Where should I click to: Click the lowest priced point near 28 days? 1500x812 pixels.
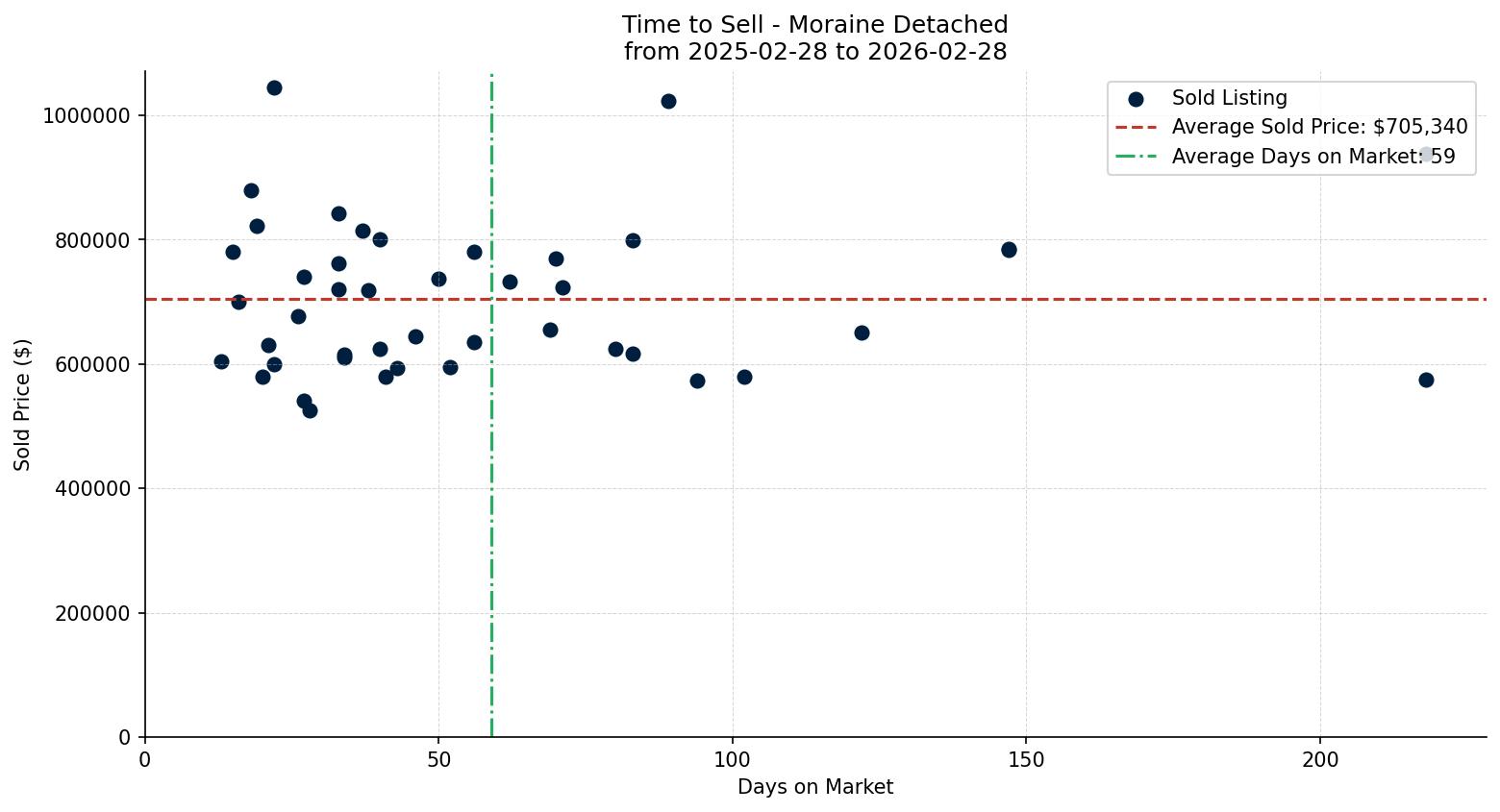310,410
